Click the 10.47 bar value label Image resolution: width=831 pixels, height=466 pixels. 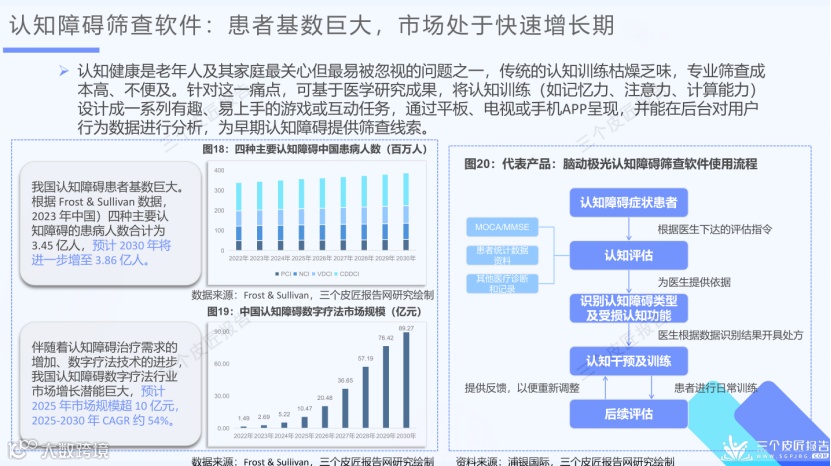[x=304, y=409]
